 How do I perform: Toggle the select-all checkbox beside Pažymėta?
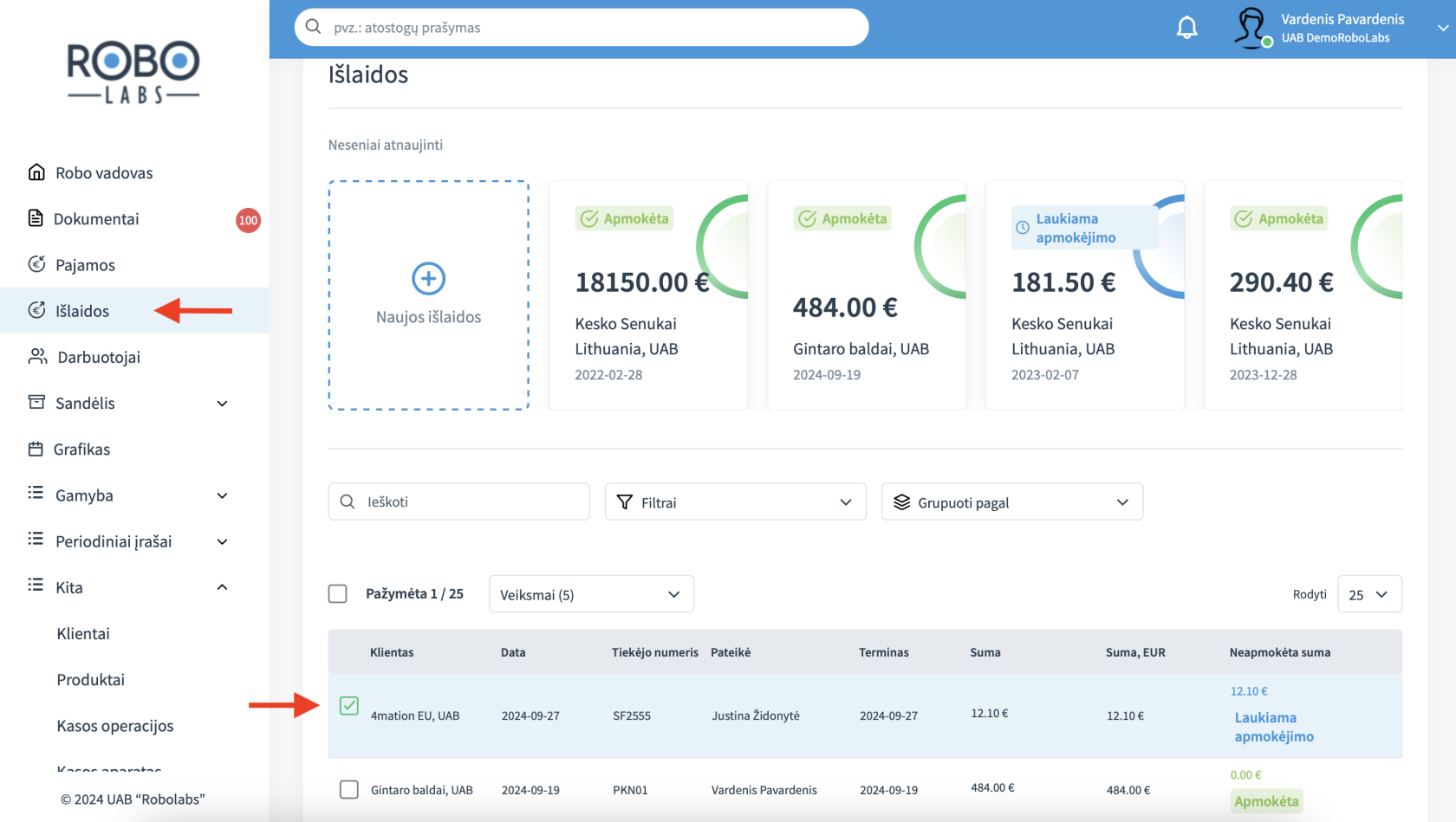pyautogui.click(x=338, y=593)
